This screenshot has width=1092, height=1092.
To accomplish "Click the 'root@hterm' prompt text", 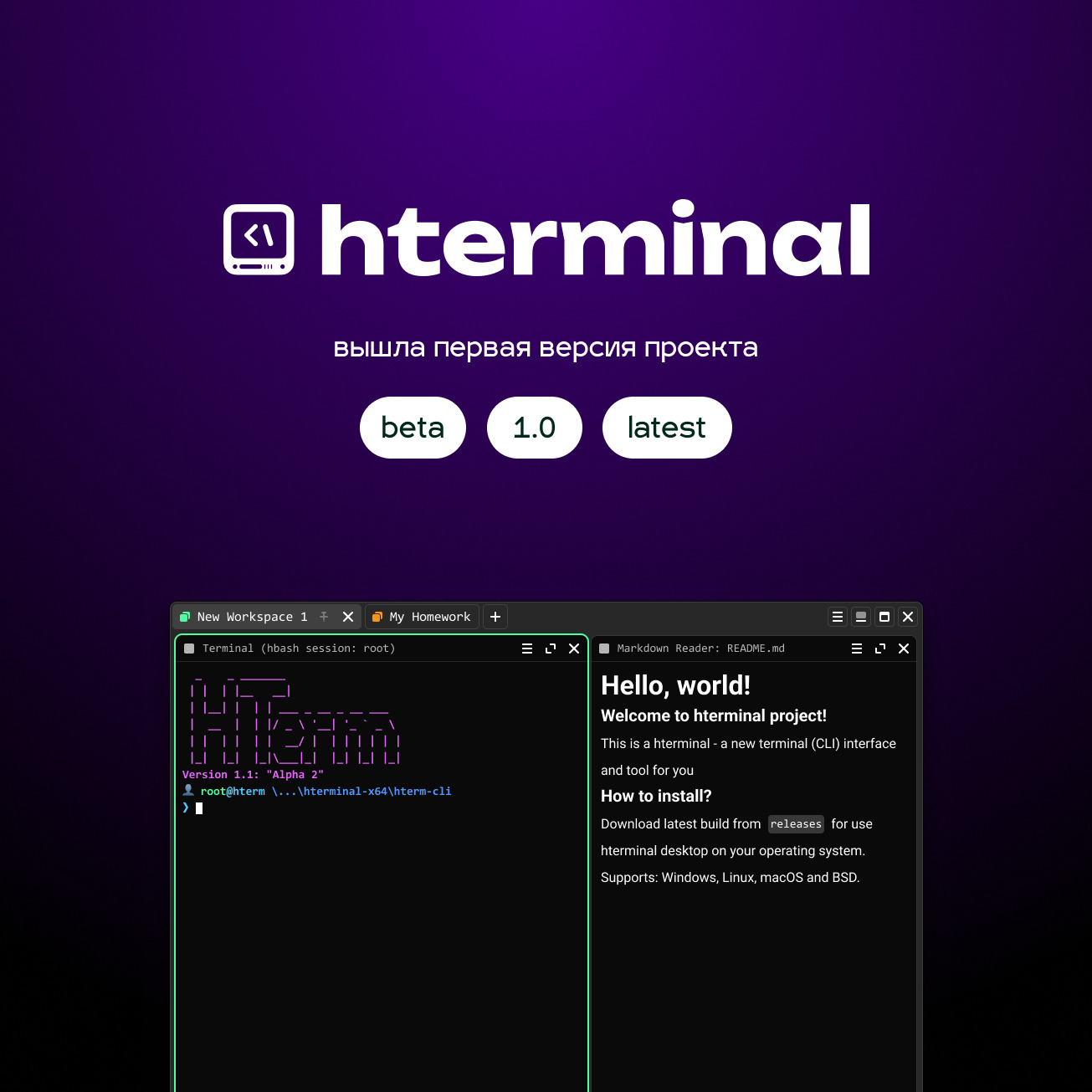I will click(233, 792).
